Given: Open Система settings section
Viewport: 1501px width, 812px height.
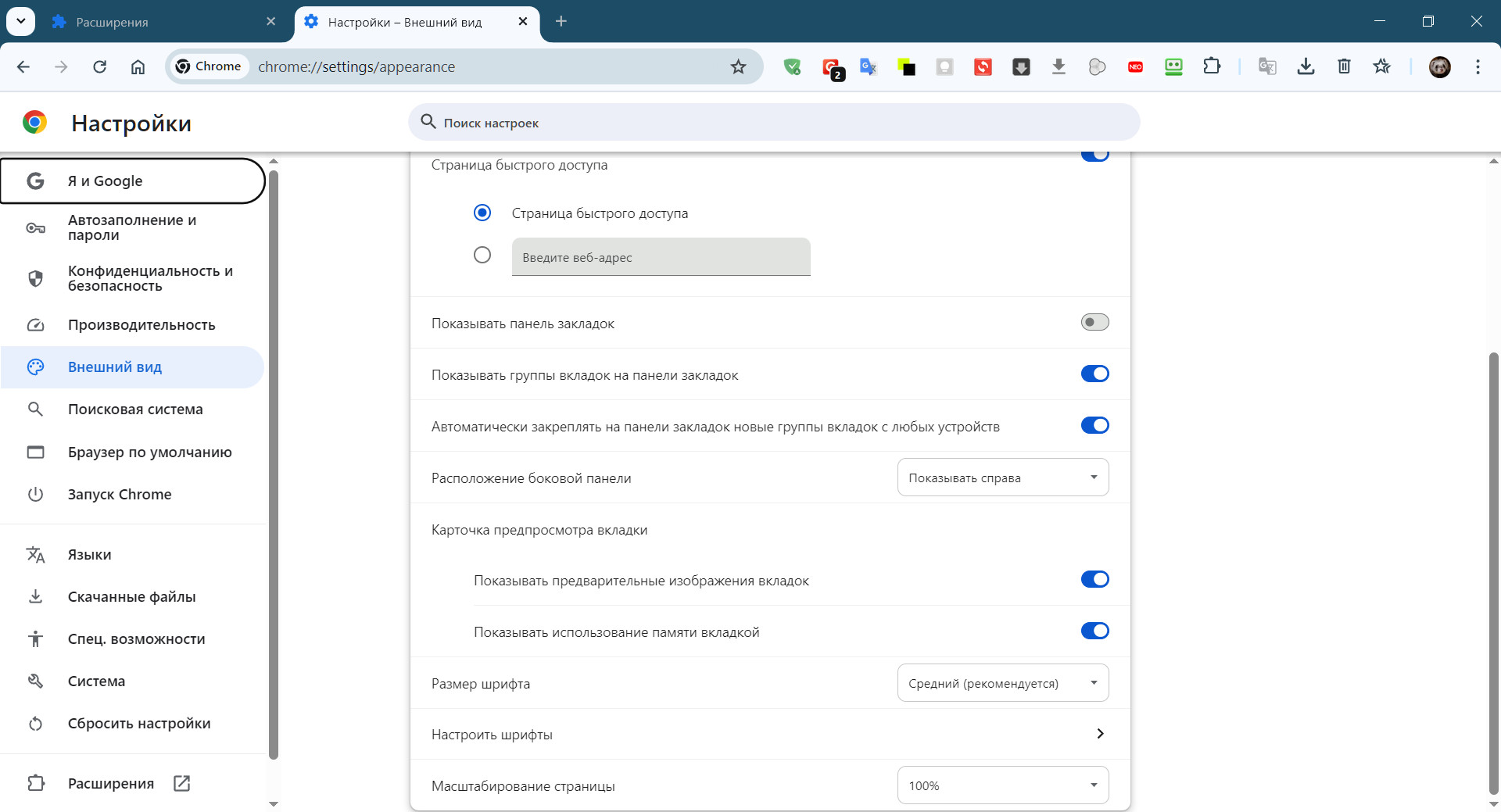Looking at the screenshot, I should coord(133,681).
